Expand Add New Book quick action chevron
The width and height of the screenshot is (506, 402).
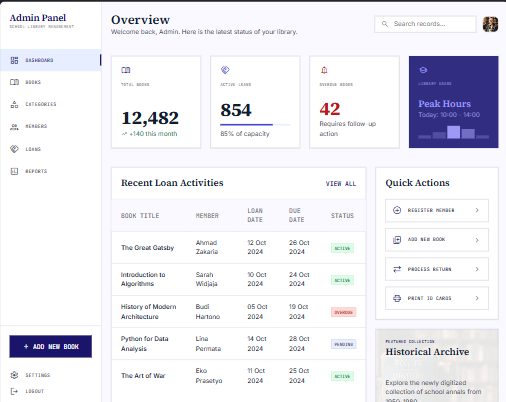[x=477, y=240]
